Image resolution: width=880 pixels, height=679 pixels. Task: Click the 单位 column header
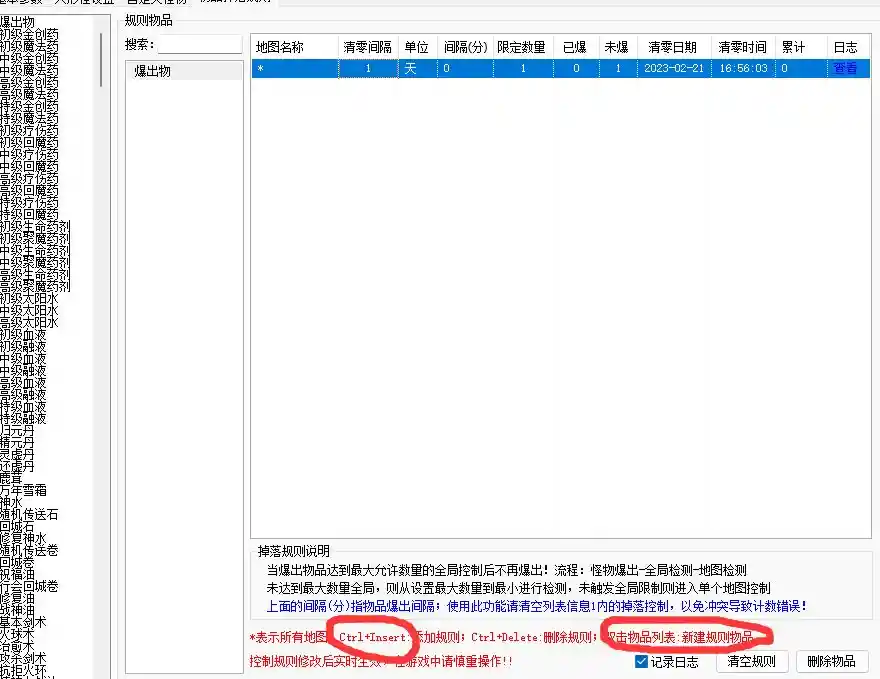418,47
